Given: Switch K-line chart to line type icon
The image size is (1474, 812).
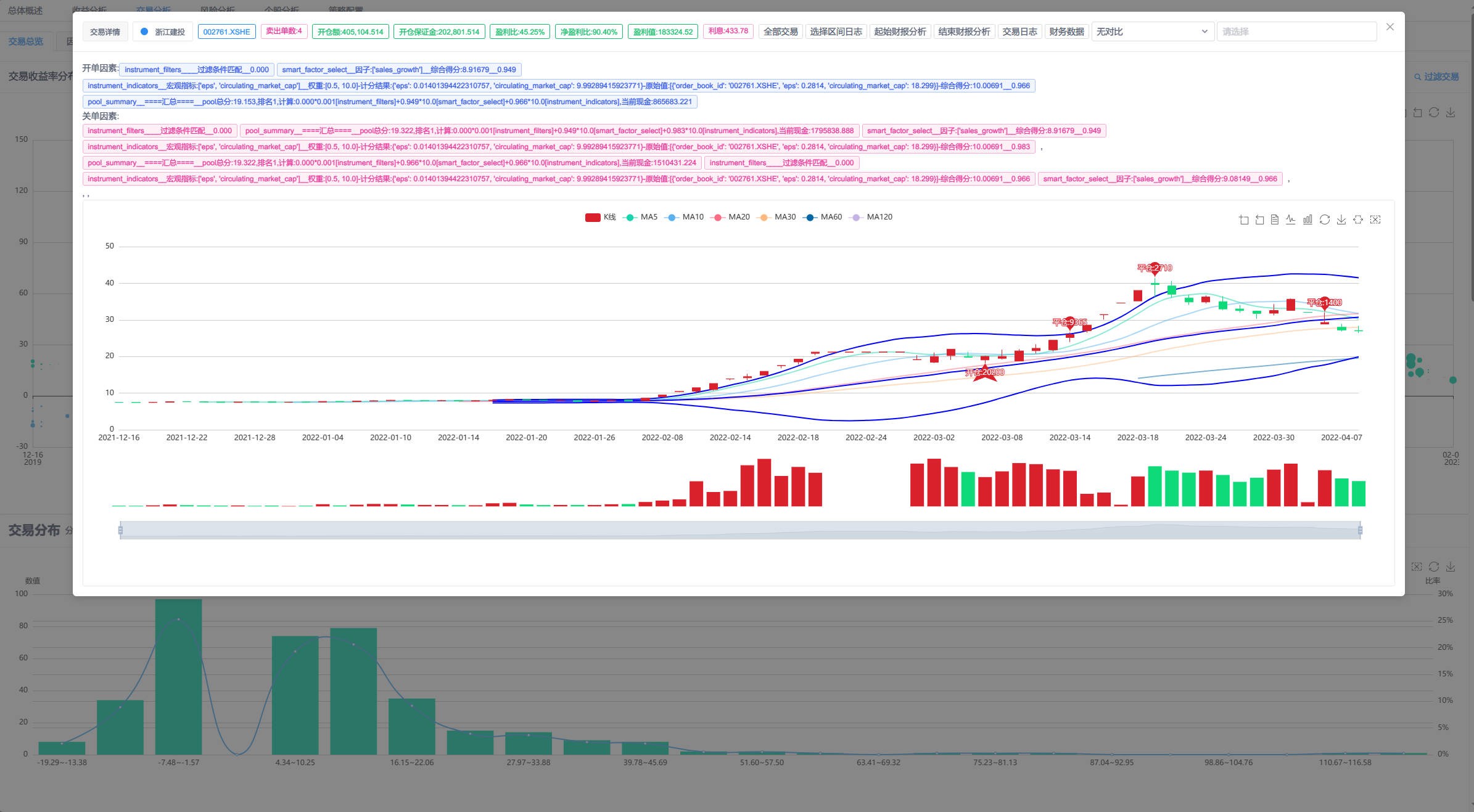Looking at the screenshot, I should [x=1290, y=220].
